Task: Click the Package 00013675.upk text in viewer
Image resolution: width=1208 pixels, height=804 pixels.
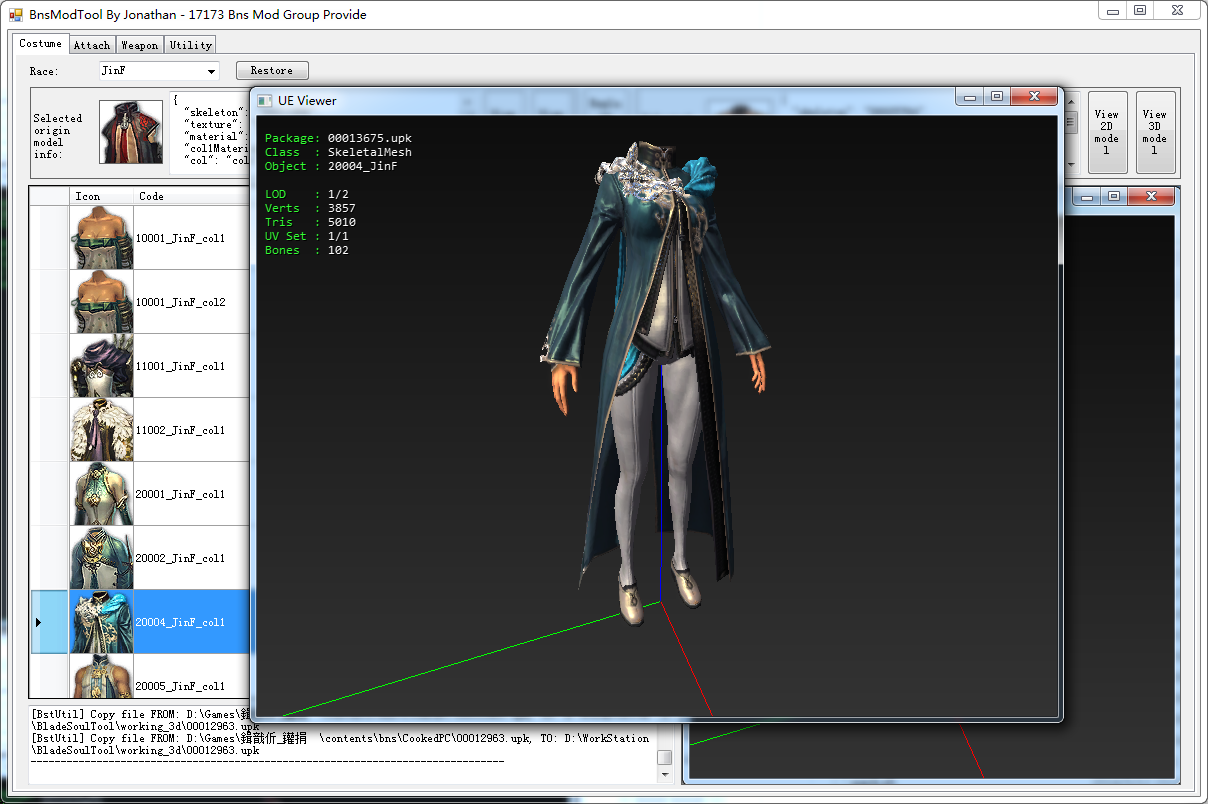Action: pyautogui.click(x=338, y=138)
